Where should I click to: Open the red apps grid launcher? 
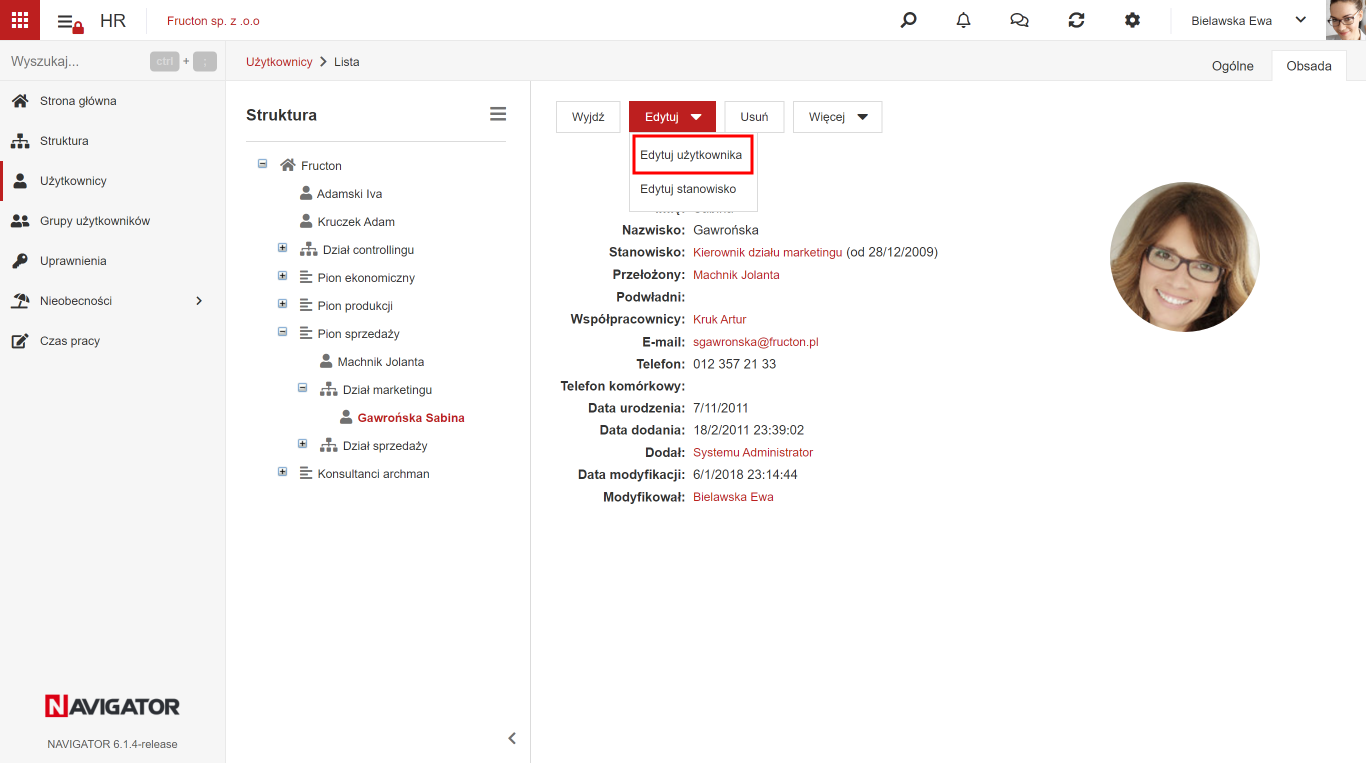[x=20, y=20]
